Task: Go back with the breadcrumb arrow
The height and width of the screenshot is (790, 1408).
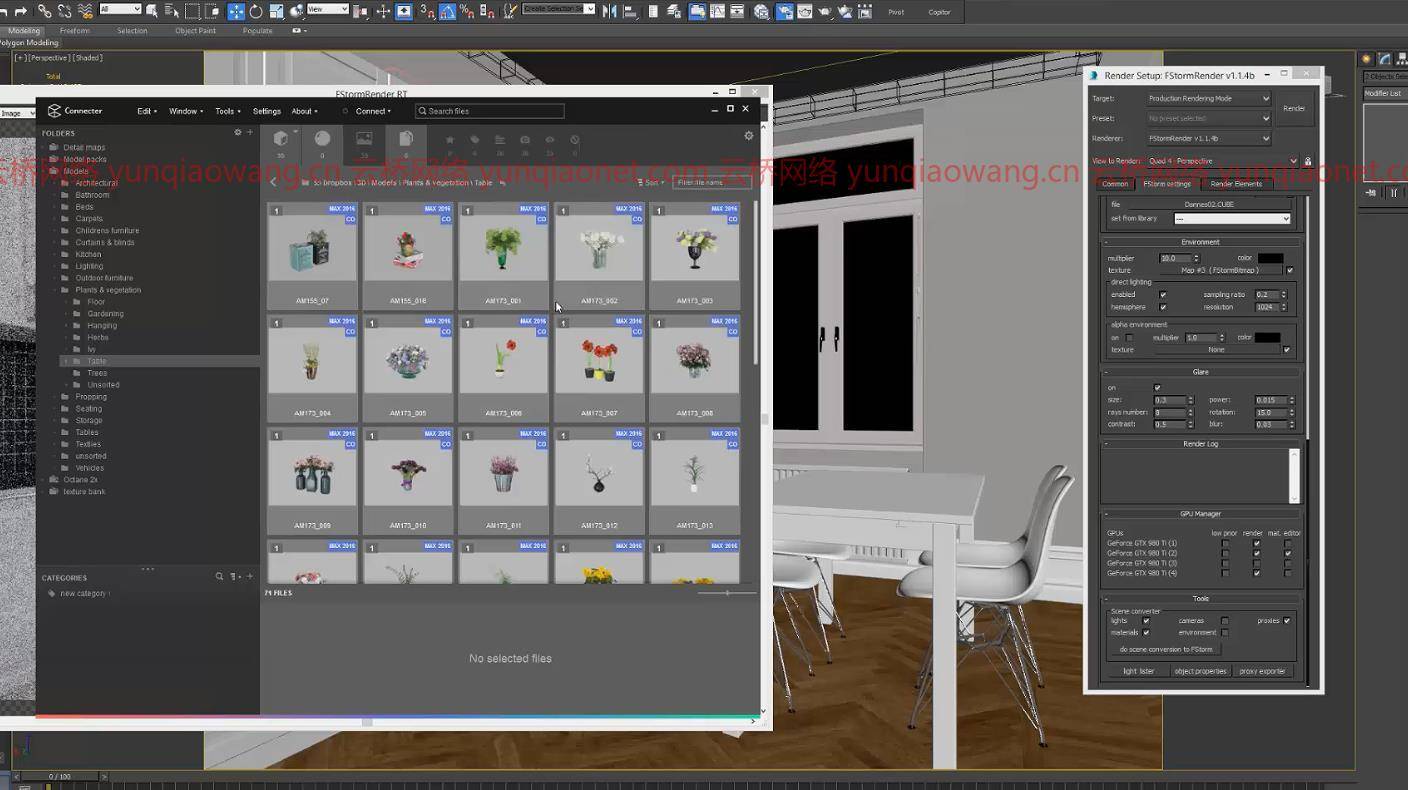Action: point(274,183)
